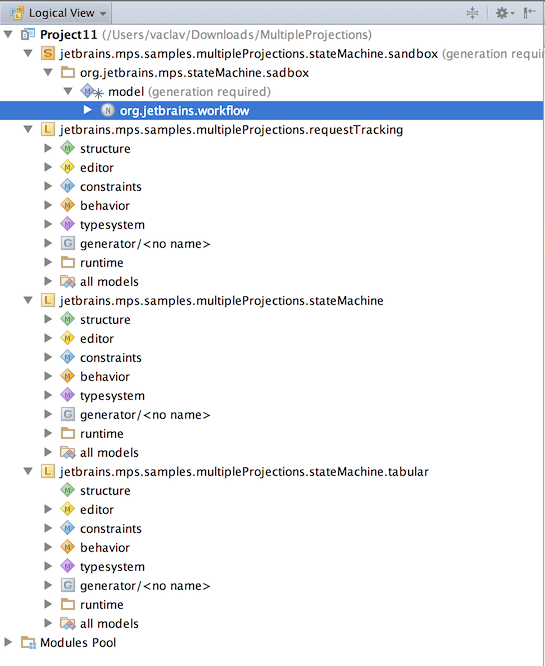Select the model (generation required) item

coord(189,91)
